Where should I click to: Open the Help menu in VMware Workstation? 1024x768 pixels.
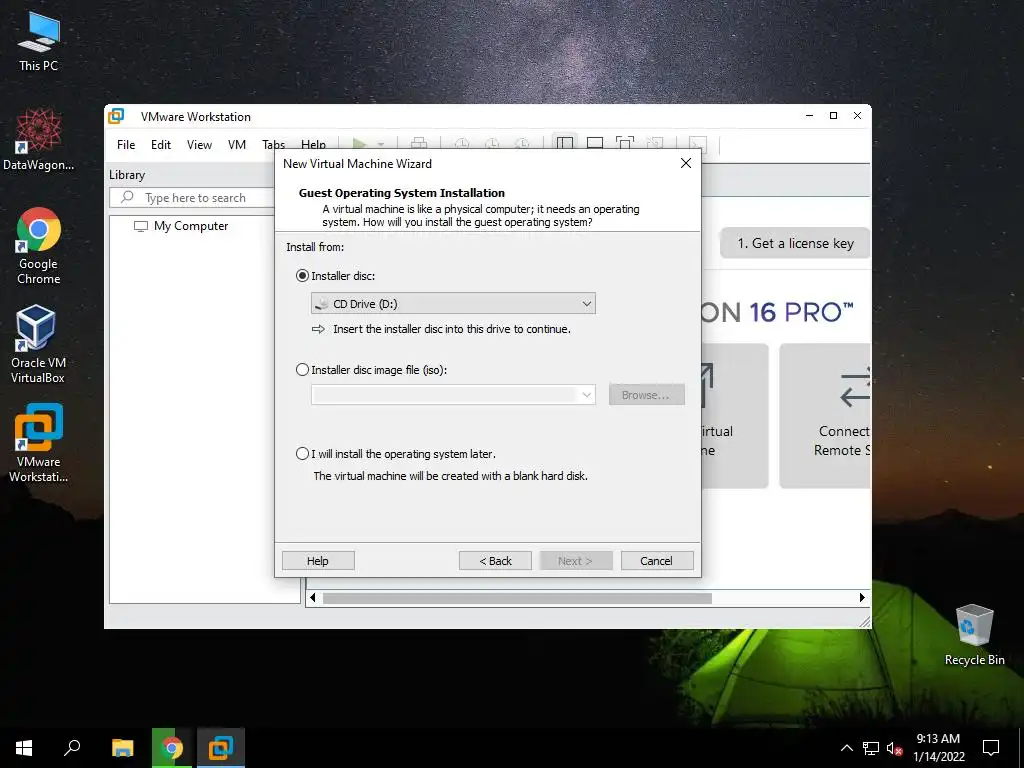click(313, 144)
